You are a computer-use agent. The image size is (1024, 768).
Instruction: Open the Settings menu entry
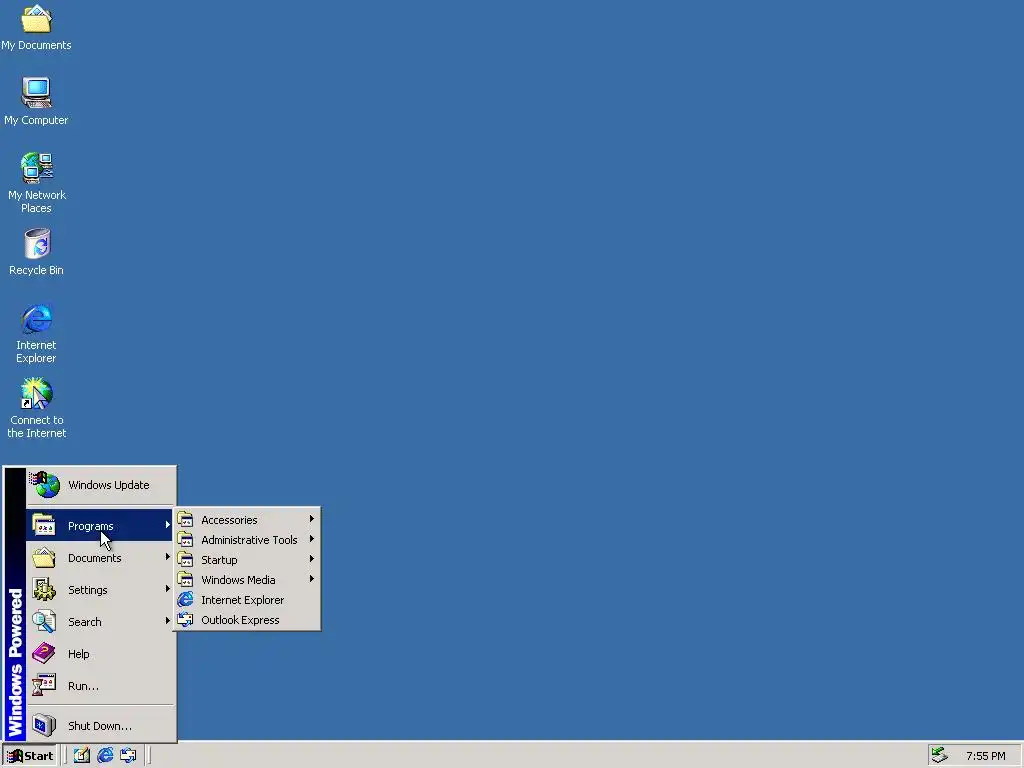tap(101, 590)
